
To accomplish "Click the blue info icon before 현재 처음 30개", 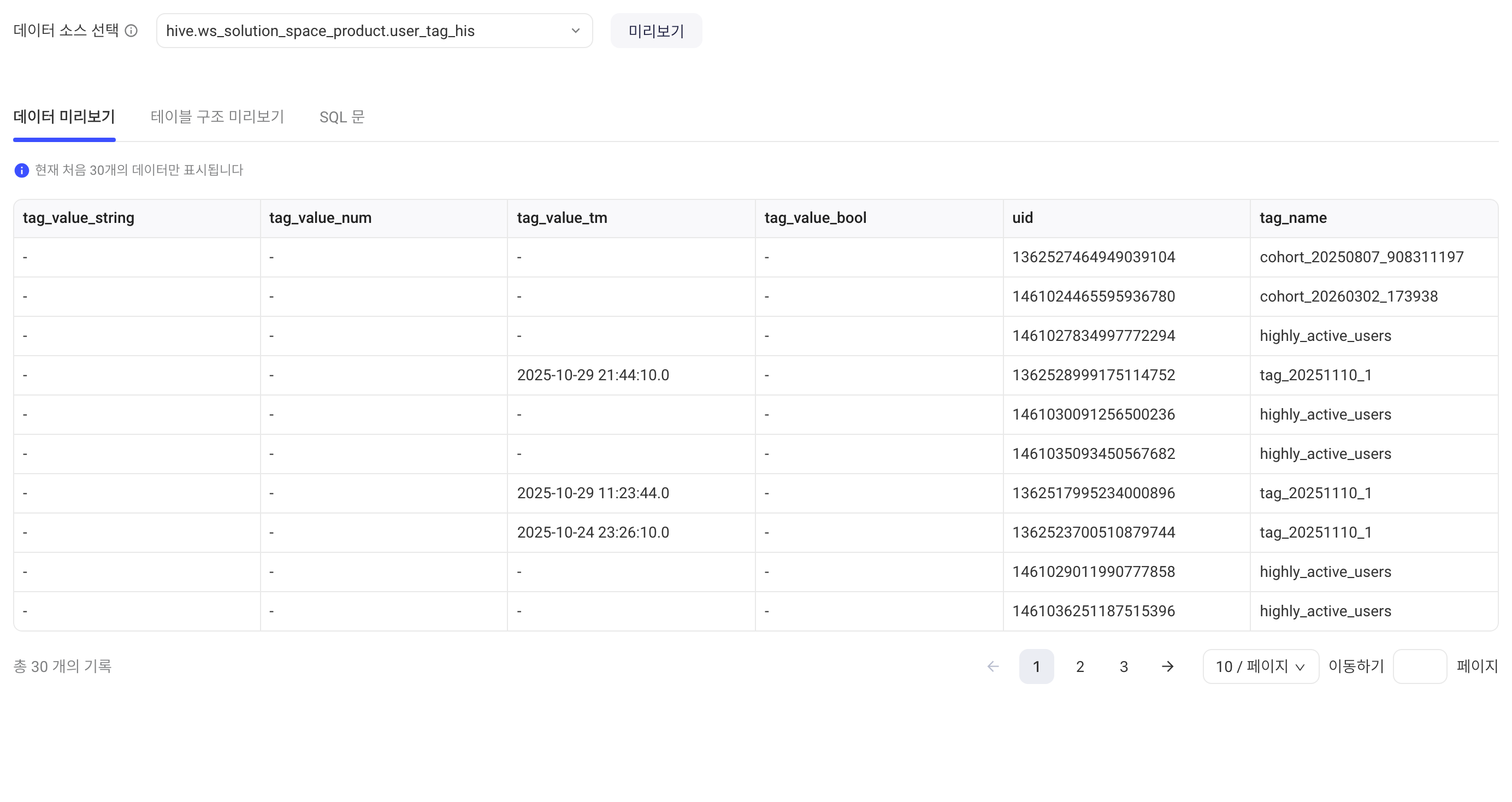I will pyautogui.click(x=22, y=170).
